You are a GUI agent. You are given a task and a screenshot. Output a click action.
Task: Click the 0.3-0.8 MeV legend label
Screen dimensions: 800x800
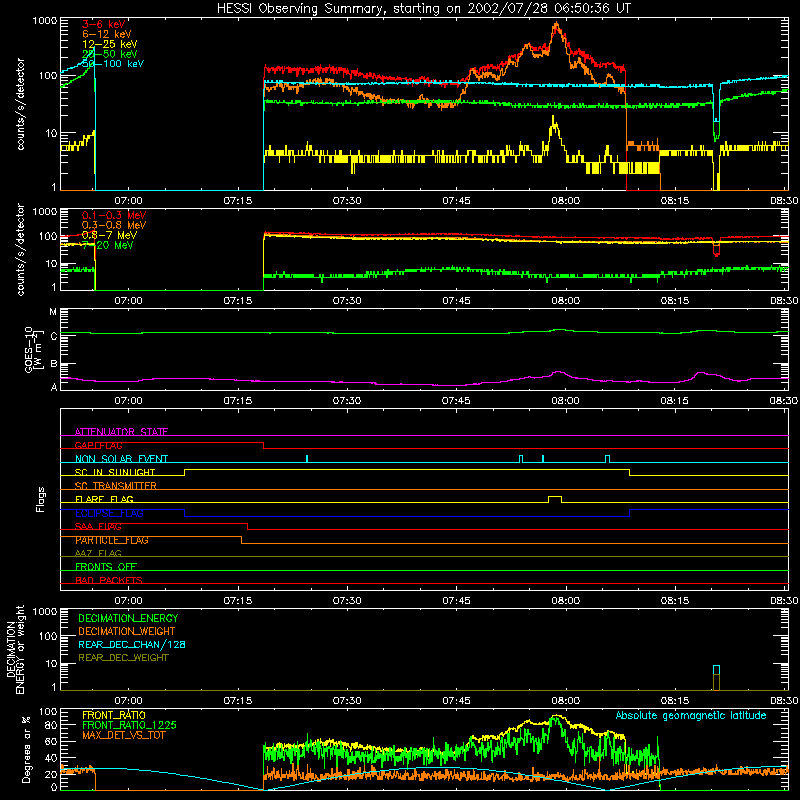pos(114,225)
